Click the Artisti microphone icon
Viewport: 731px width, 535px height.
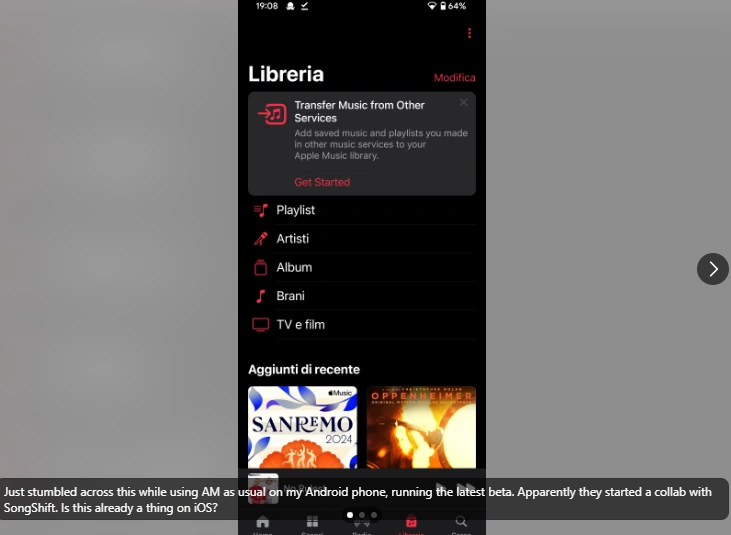coord(261,239)
